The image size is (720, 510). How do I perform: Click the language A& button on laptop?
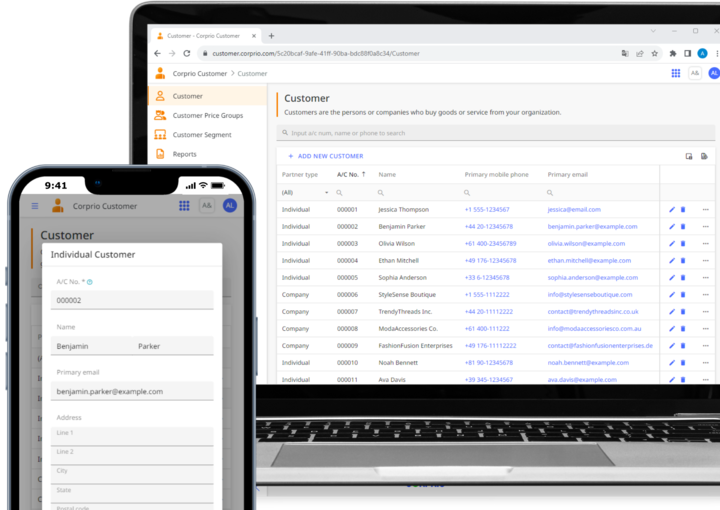tap(695, 73)
